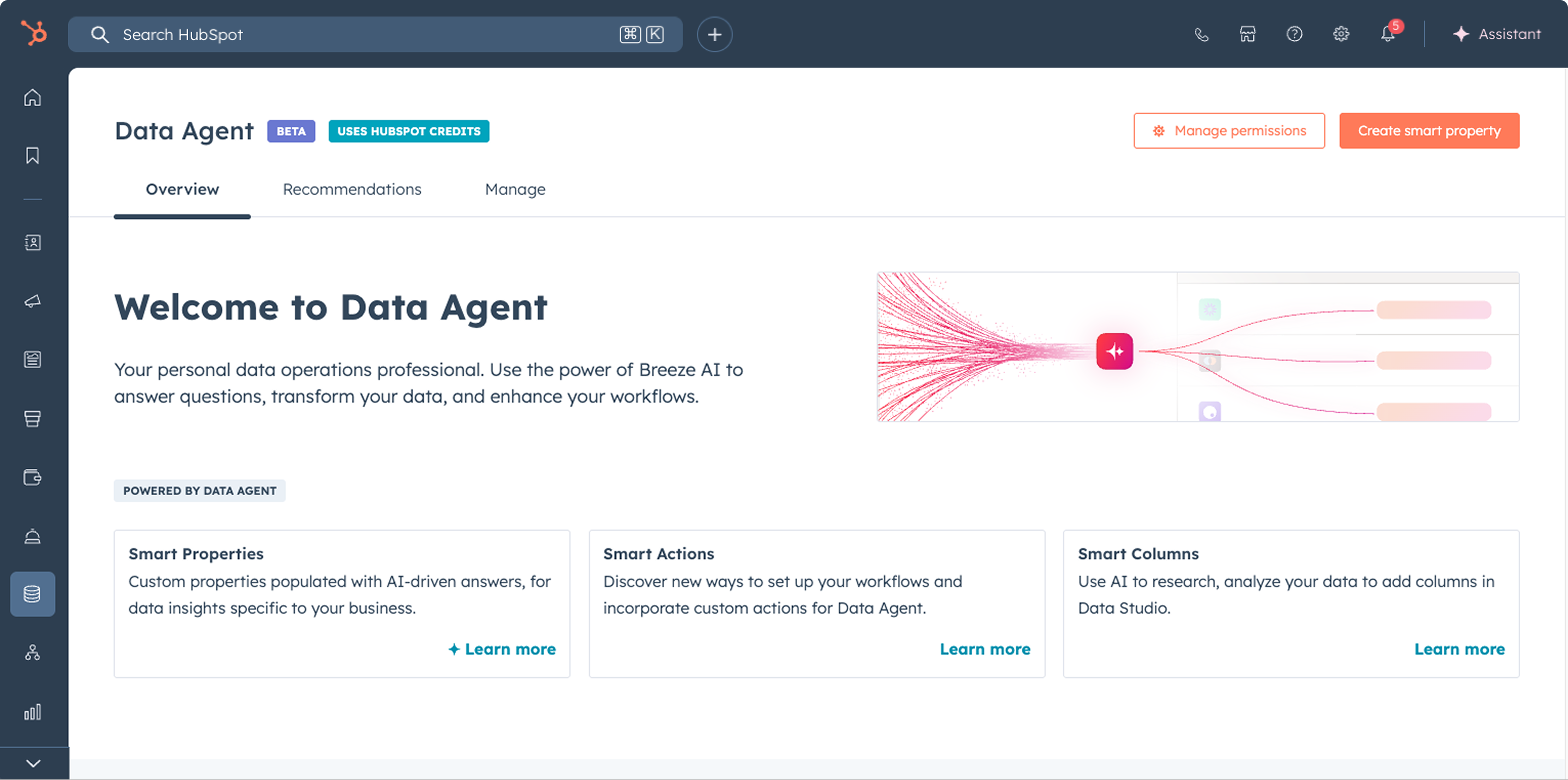Open the Bookmarks sidebar icon

(x=33, y=156)
